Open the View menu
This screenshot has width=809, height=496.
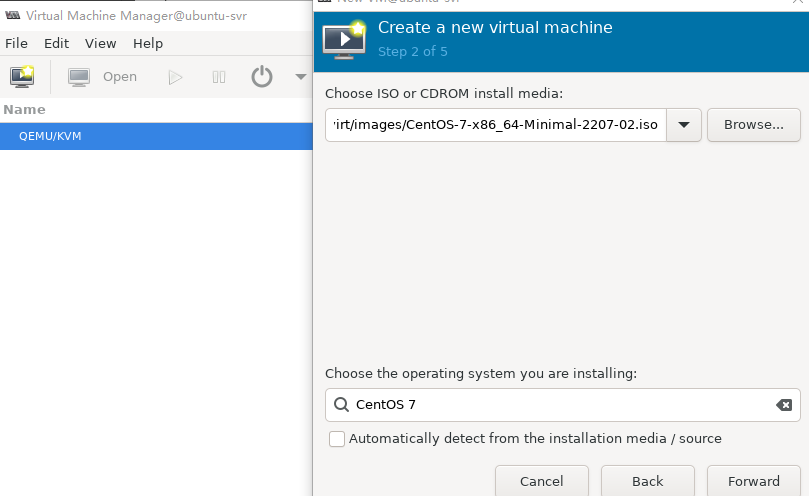point(101,44)
